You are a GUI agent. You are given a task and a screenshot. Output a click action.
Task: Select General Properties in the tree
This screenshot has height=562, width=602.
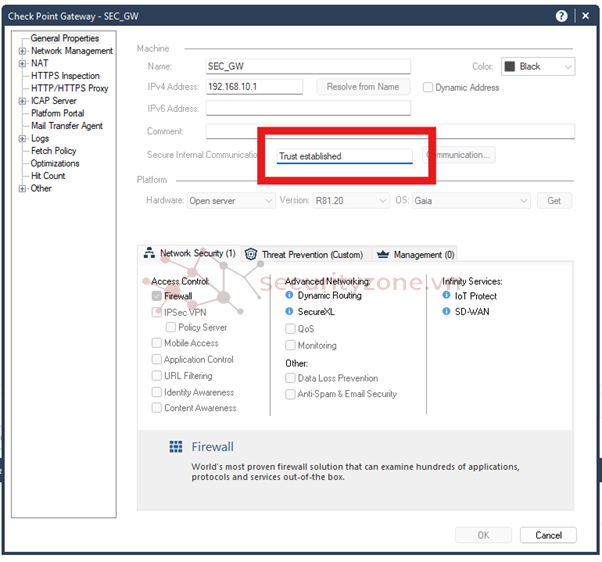64,38
